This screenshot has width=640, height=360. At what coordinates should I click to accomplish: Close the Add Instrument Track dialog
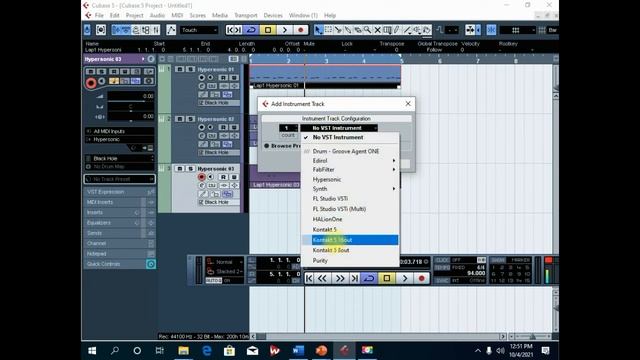click(408, 104)
